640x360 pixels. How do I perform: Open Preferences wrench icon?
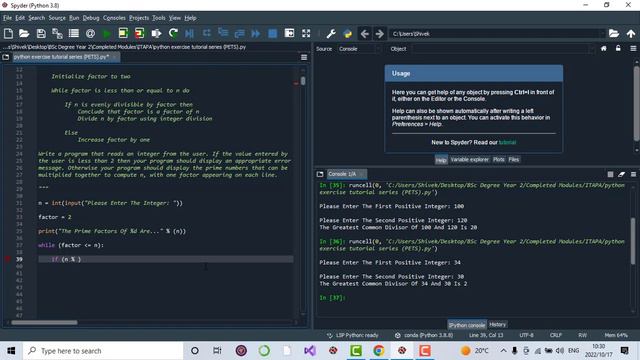coord(331,33)
